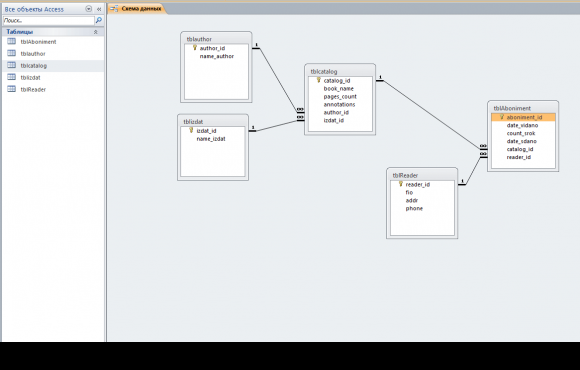
Task: Collapse the navigation pane with double chevron
Action: pyautogui.click(x=99, y=9)
